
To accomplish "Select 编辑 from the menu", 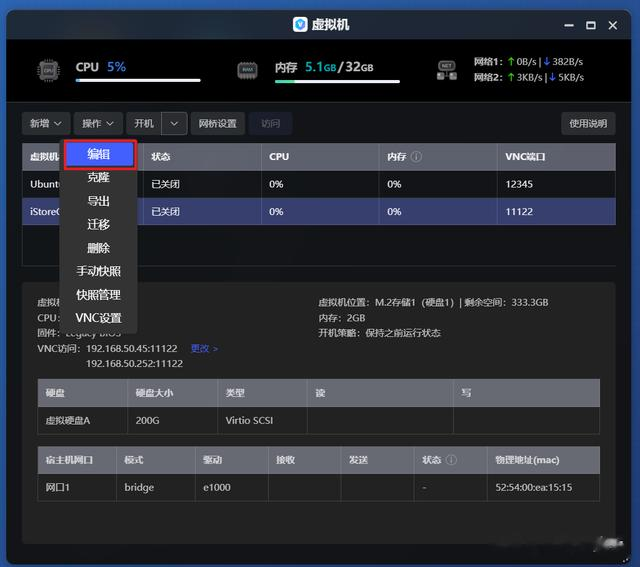I will coord(99,154).
